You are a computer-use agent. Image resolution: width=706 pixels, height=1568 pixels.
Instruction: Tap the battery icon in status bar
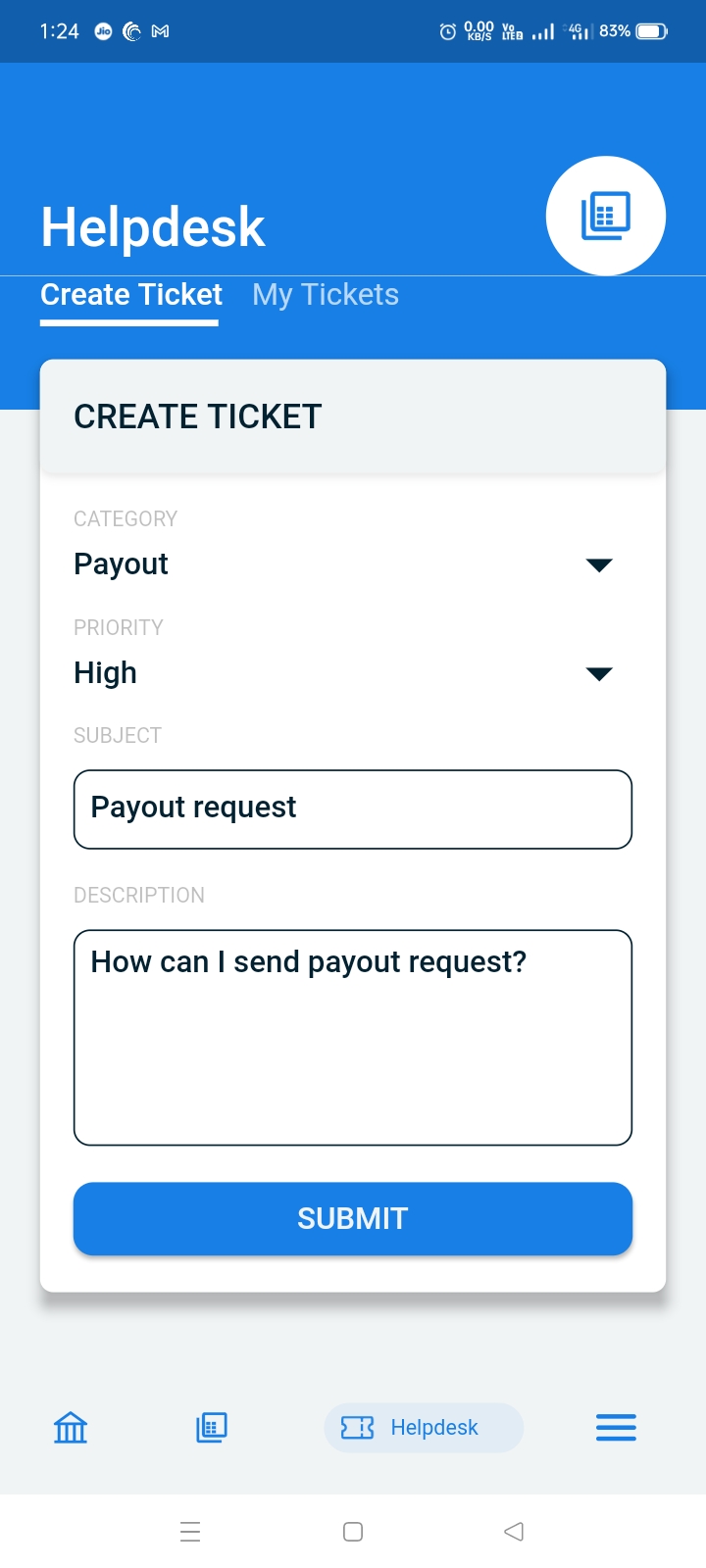(651, 31)
